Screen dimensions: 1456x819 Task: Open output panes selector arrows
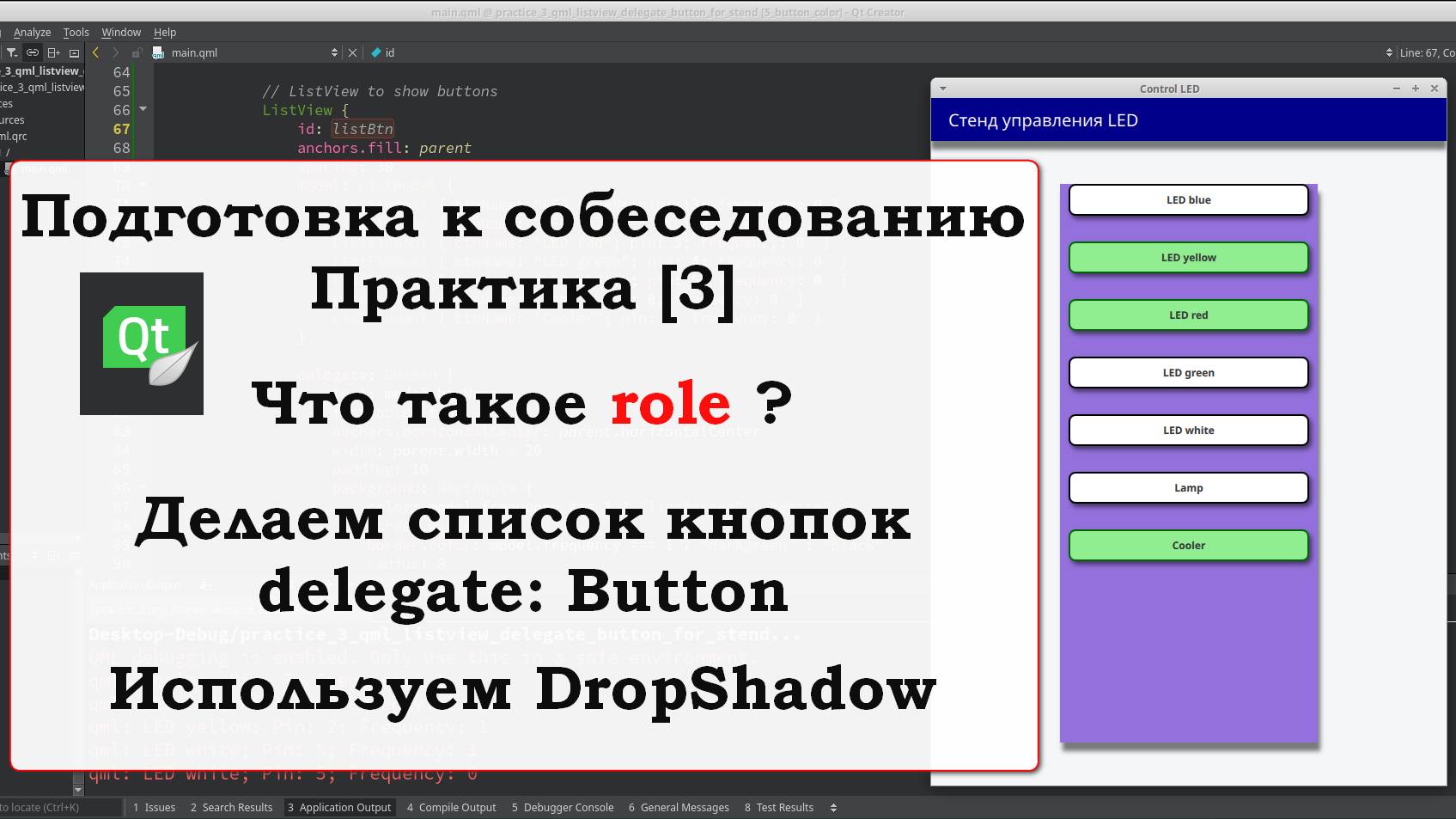(x=833, y=807)
